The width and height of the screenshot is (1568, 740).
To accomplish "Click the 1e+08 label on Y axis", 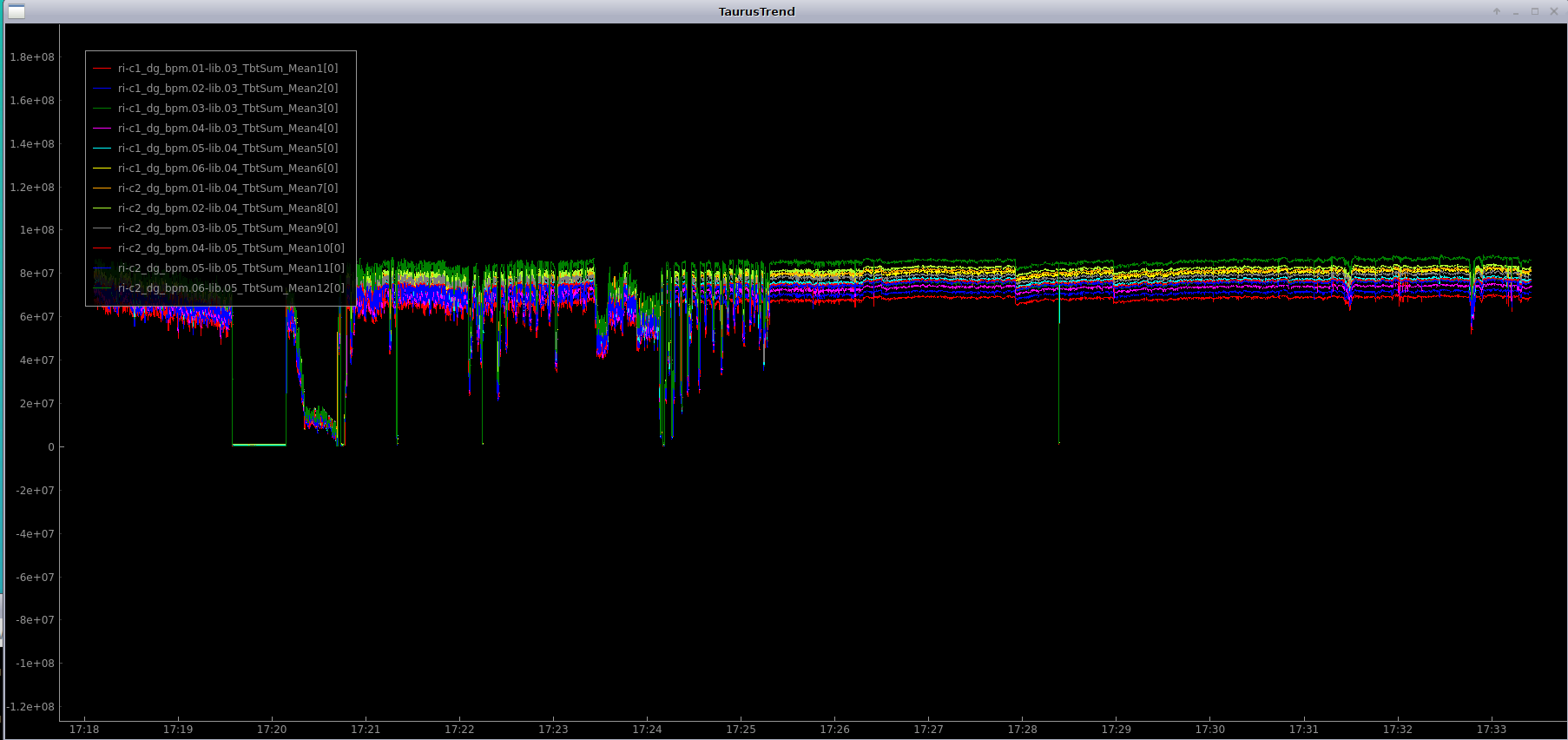I will [36, 230].
